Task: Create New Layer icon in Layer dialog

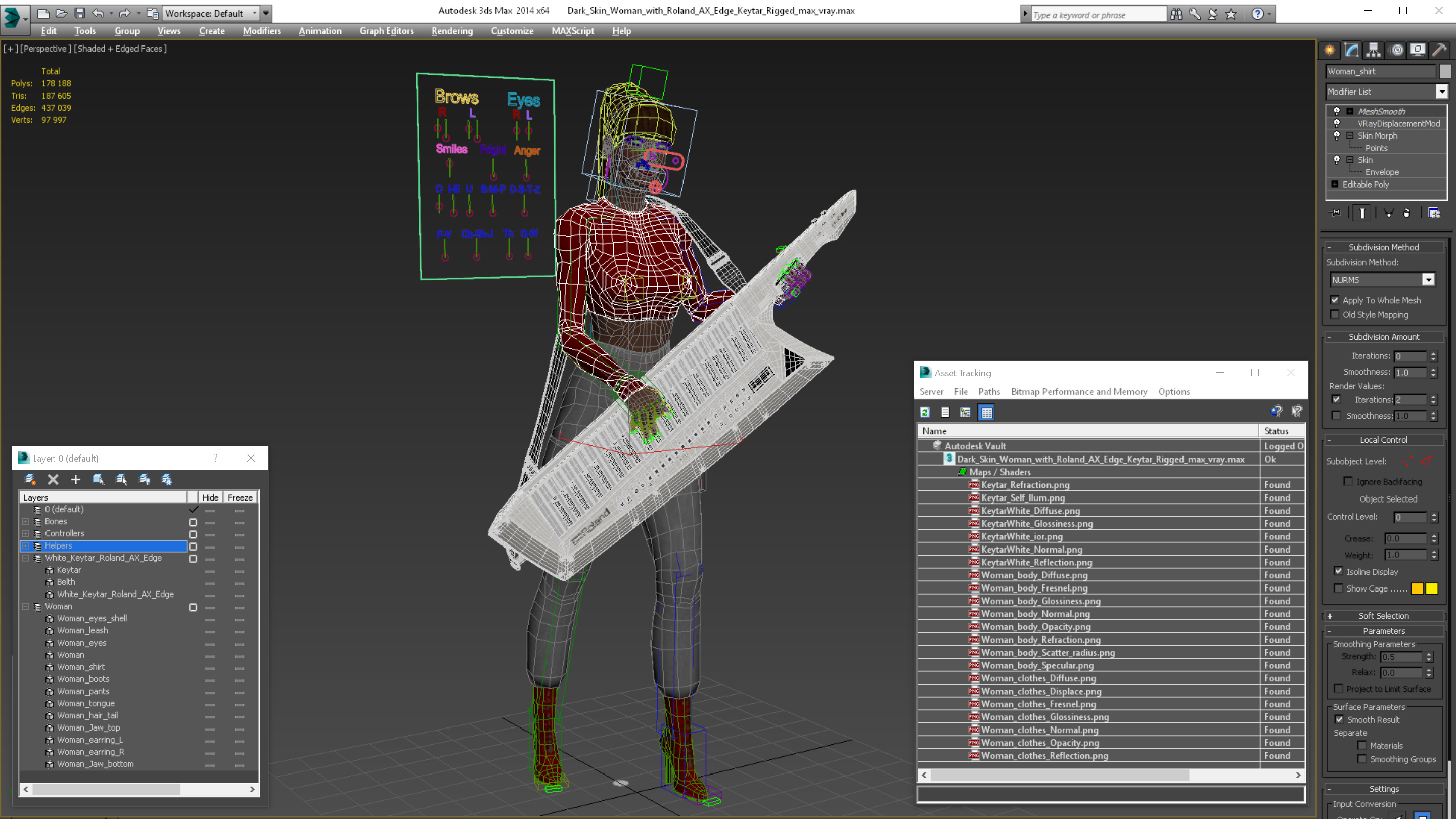Action: pyautogui.click(x=30, y=479)
